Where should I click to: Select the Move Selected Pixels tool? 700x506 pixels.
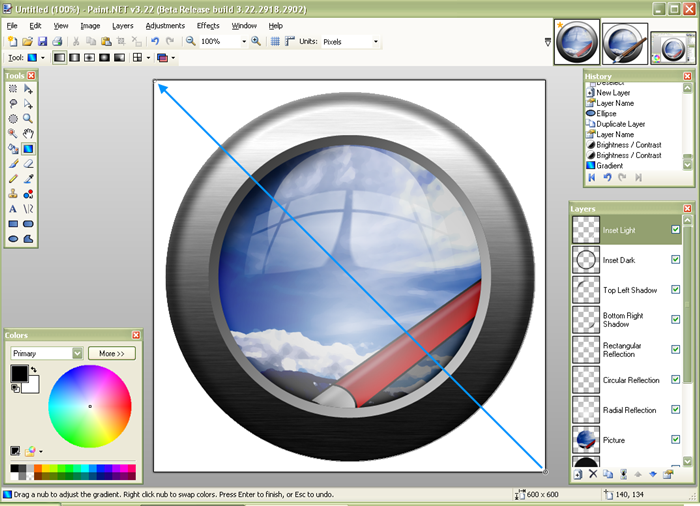tap(28, 89)
